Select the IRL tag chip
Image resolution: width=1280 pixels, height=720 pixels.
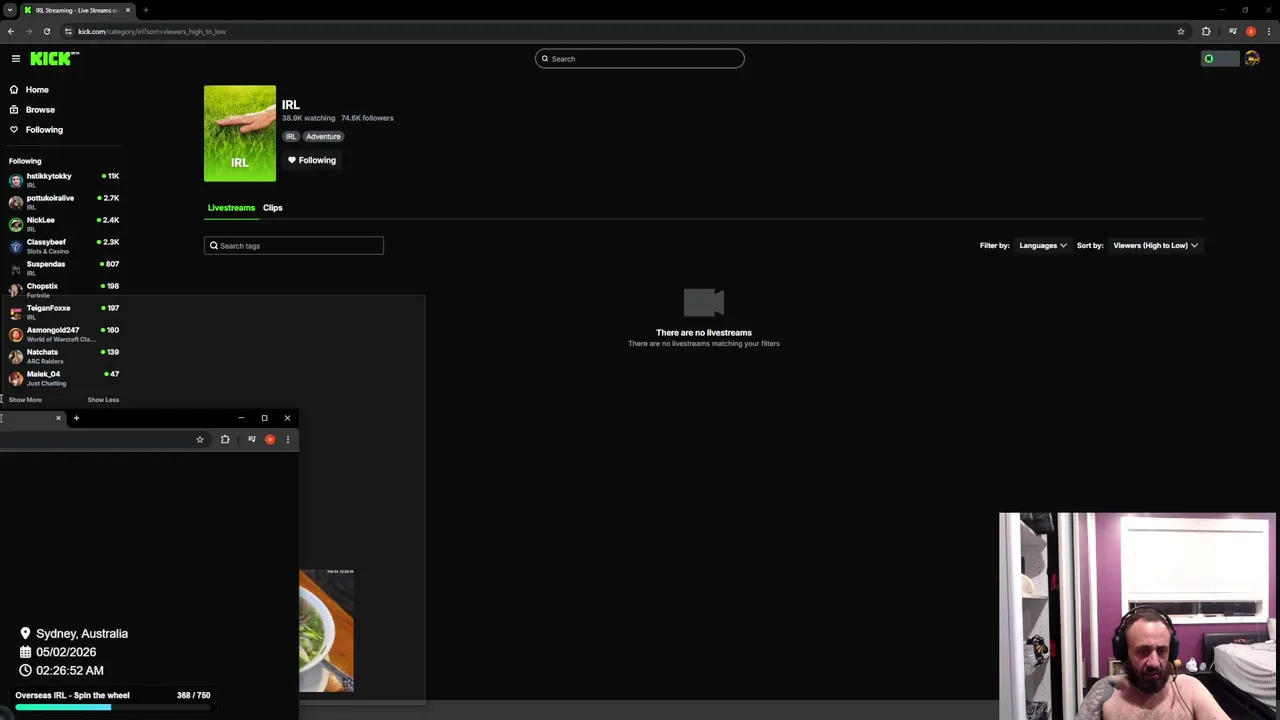(x=291, y=137)
